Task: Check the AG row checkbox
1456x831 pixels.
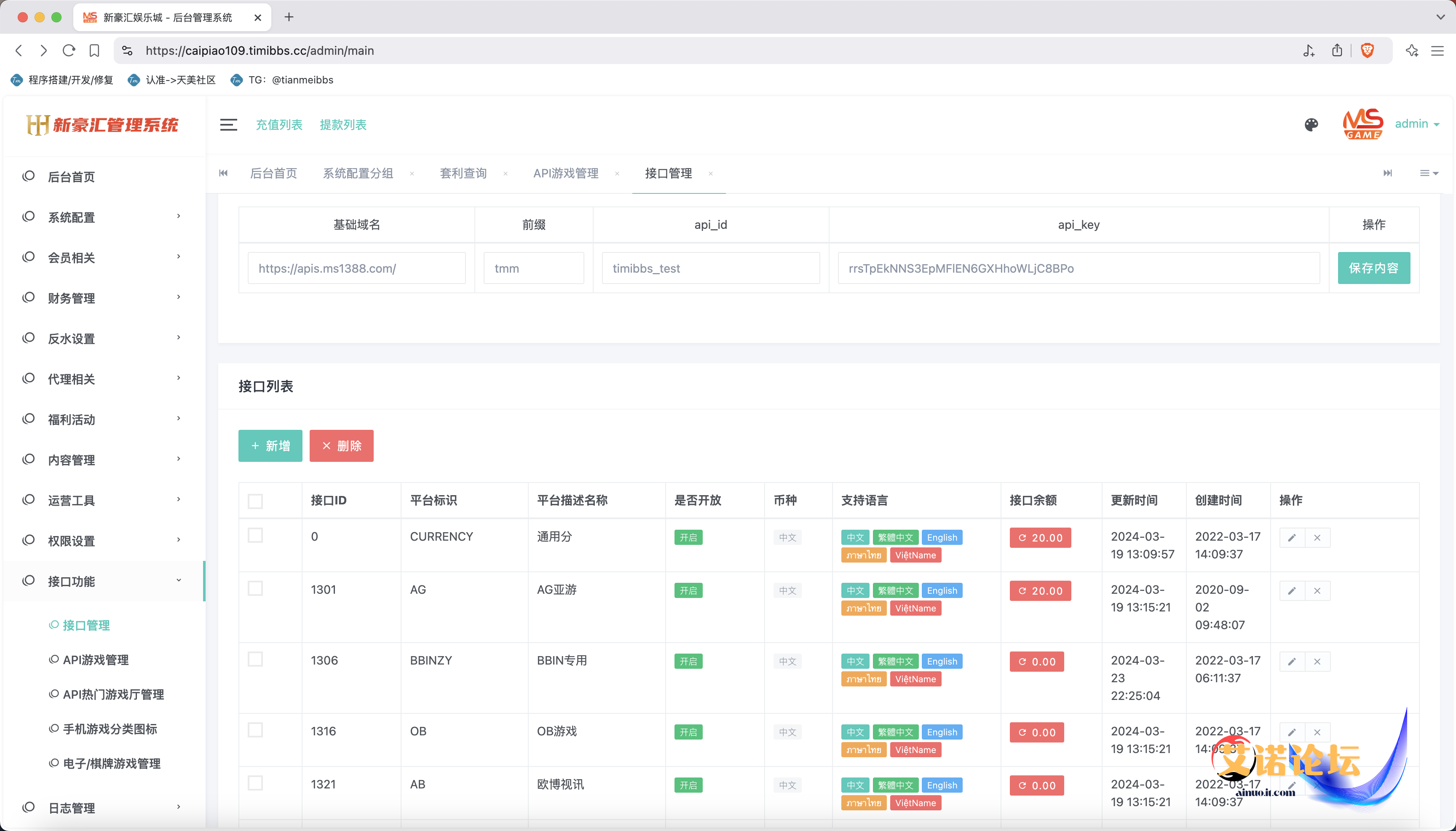Action: pos(255,588)
